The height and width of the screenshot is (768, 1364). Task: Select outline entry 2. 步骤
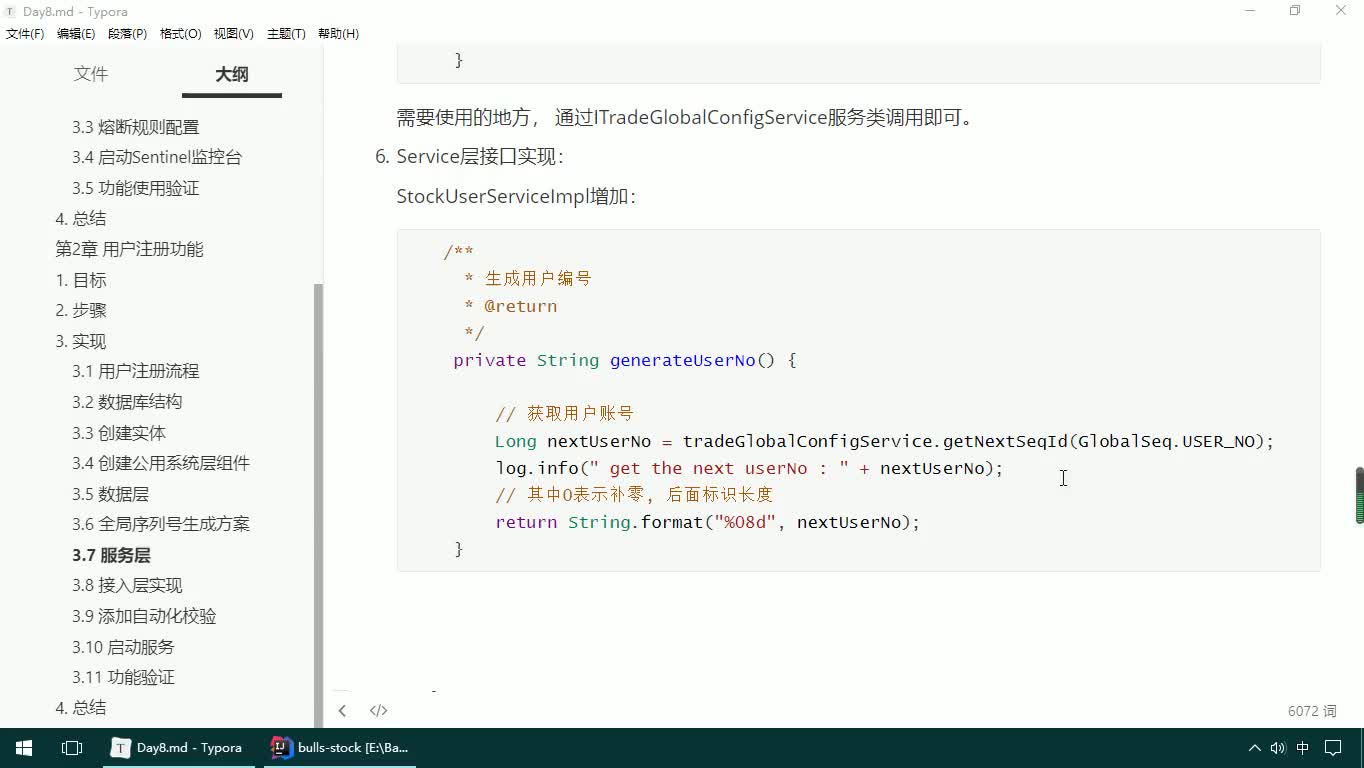(81, 310)
